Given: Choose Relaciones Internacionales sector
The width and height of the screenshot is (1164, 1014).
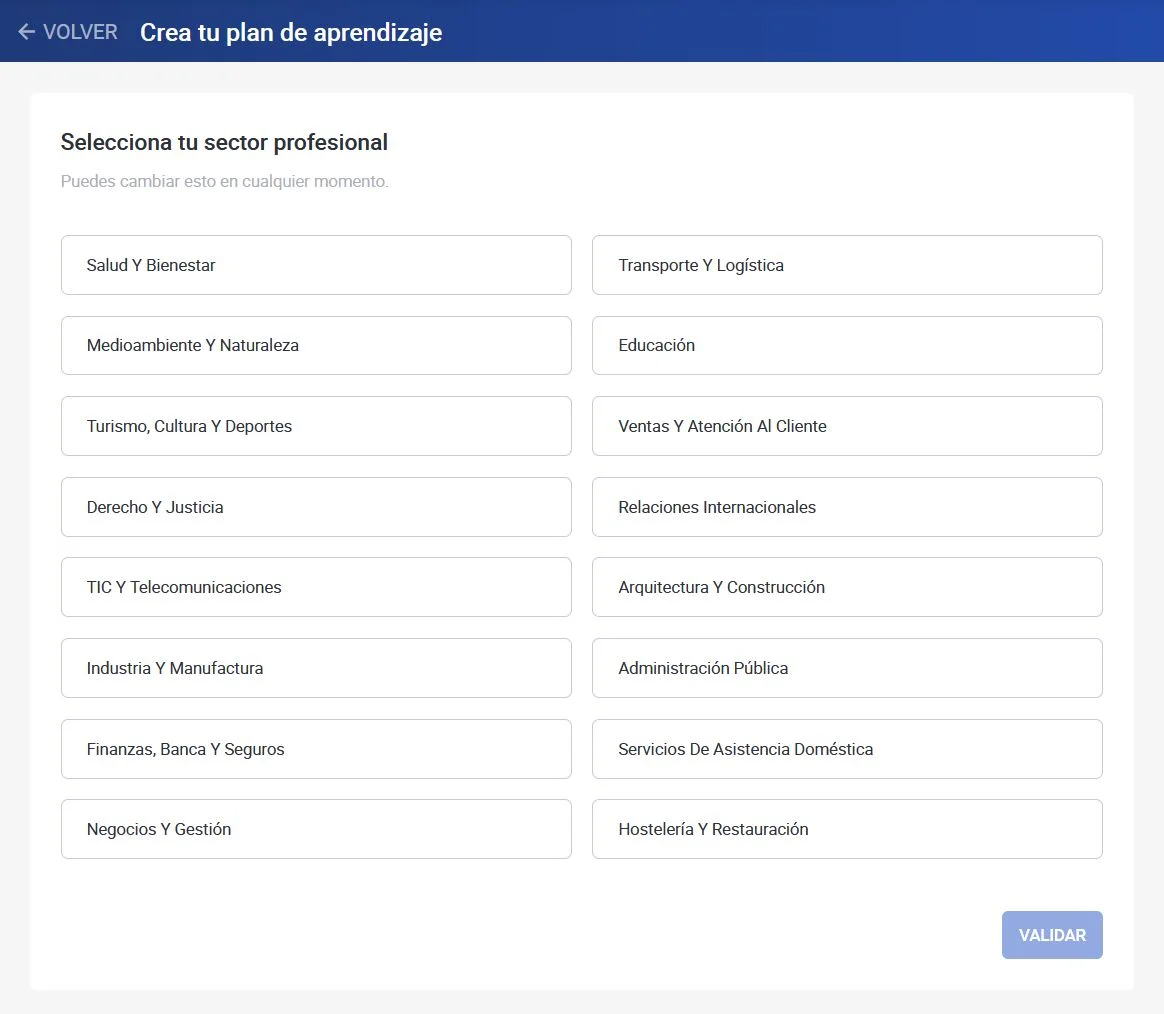Looking at the screenshot, I should [x=847, y=507].
